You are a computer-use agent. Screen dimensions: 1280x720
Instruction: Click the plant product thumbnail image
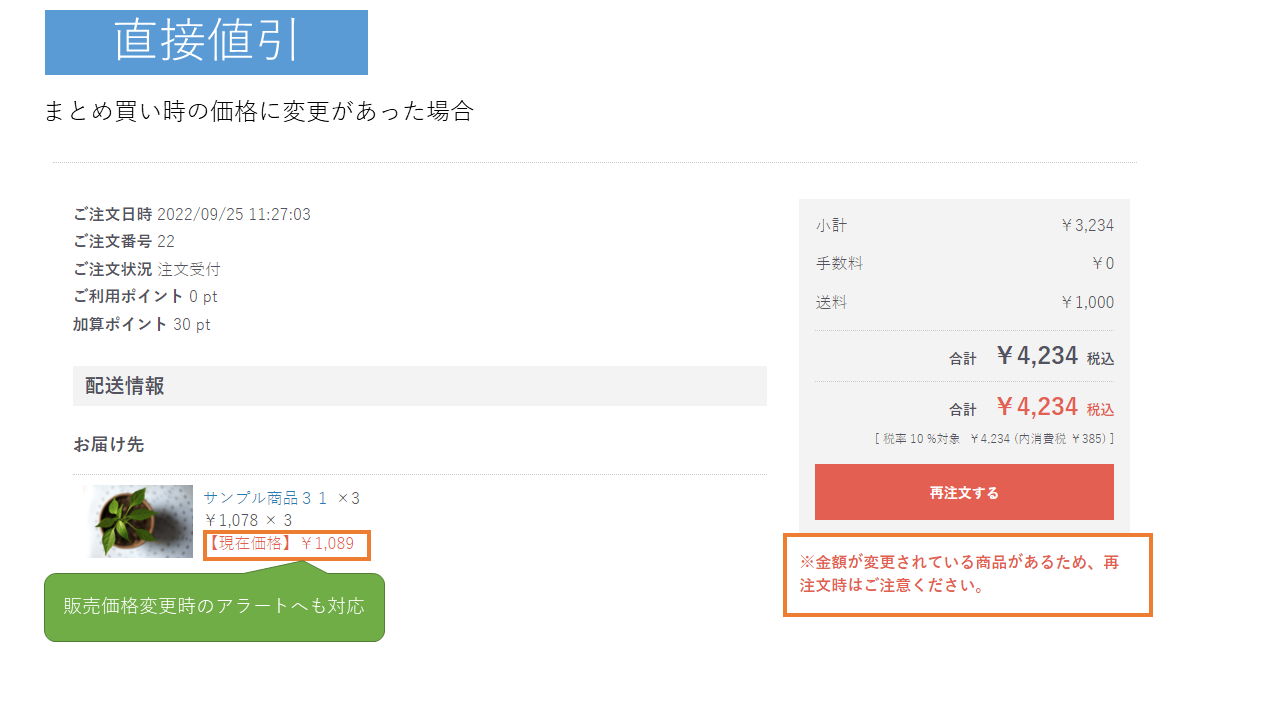[x=139, y=521]
